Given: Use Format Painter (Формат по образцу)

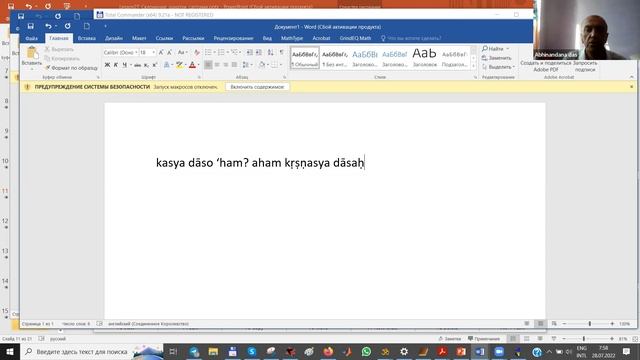Looking at the screenshot, I should coord(71,68).
